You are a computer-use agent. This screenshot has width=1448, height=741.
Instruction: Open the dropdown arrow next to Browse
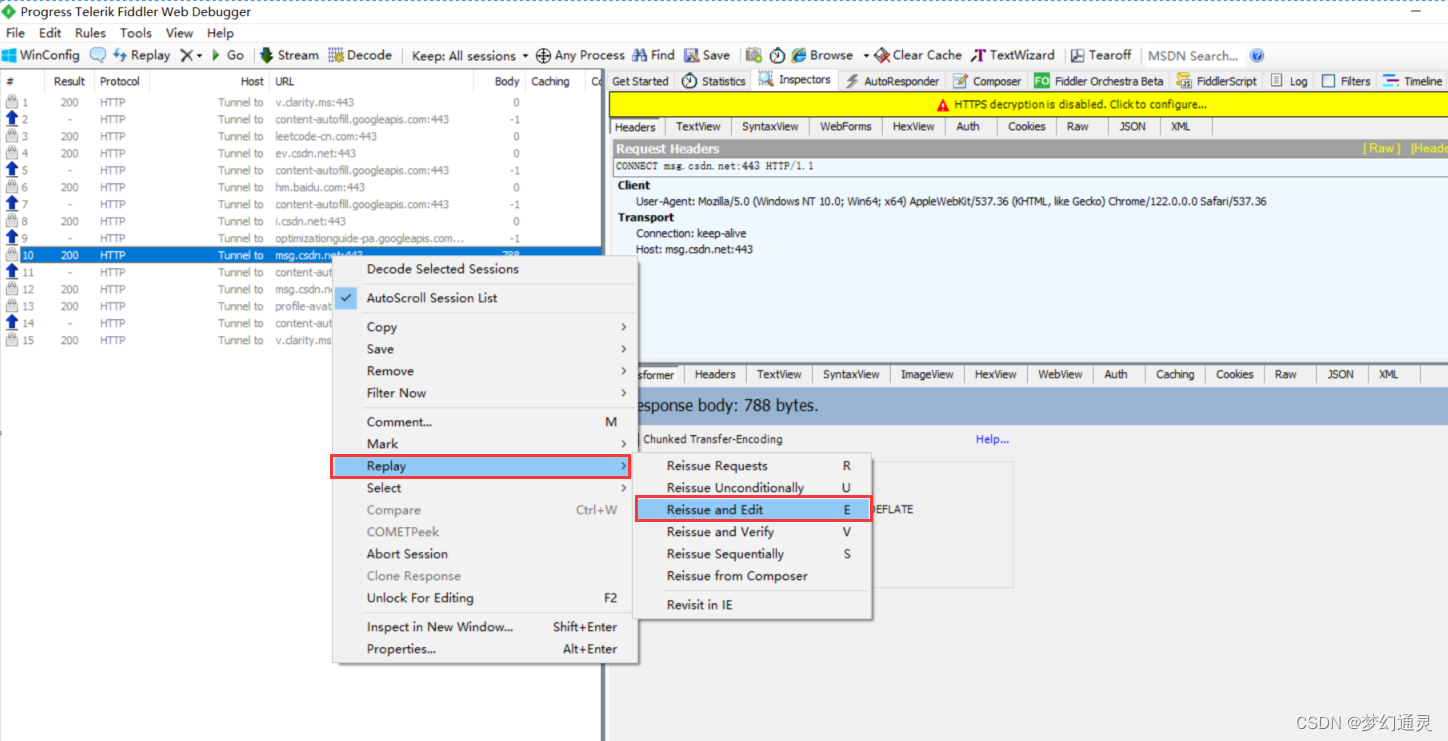coord(866,56)
